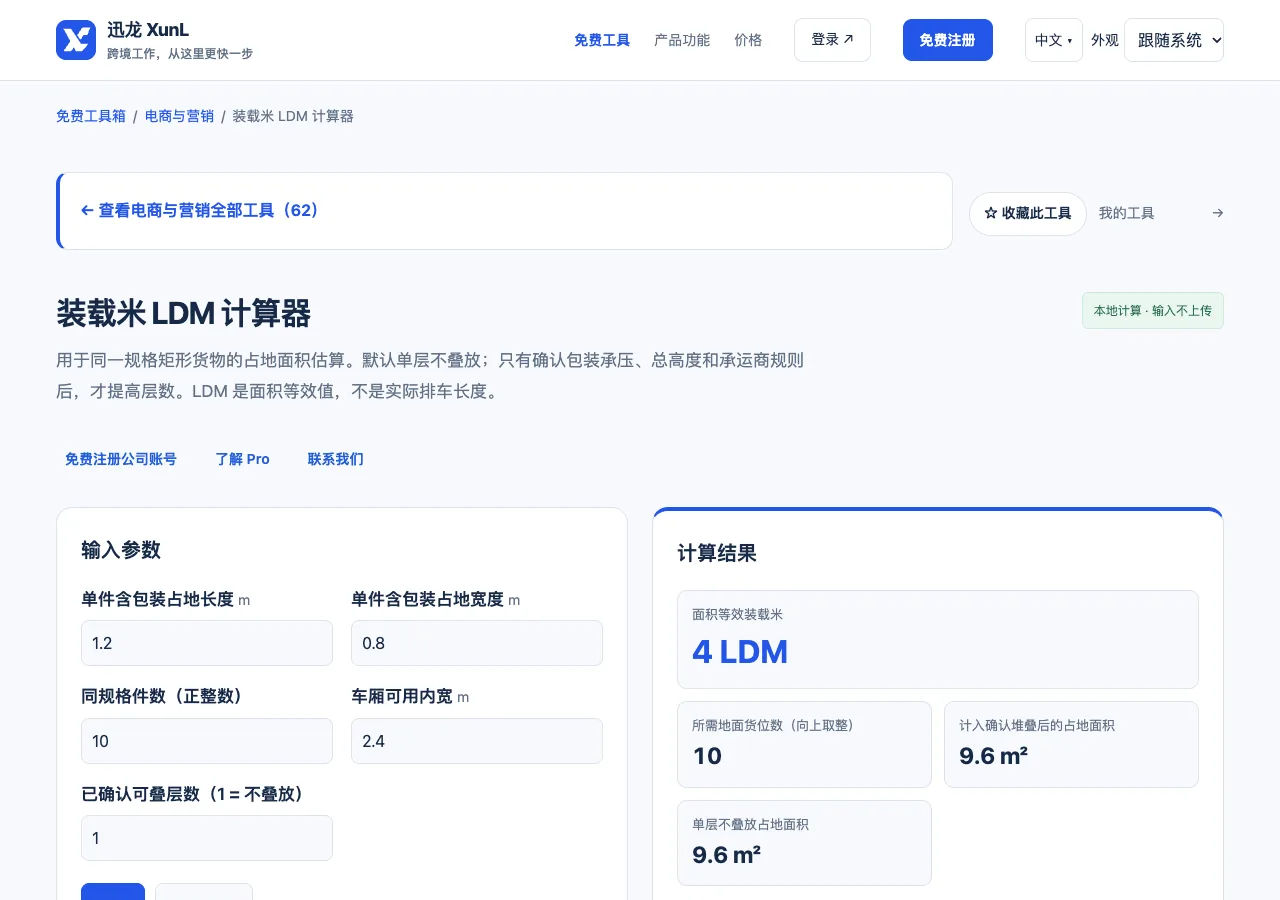This screenshot has height=900, width=1280.
Task: Click the 收藏此工具 star button
Action: coord(1028,213)
